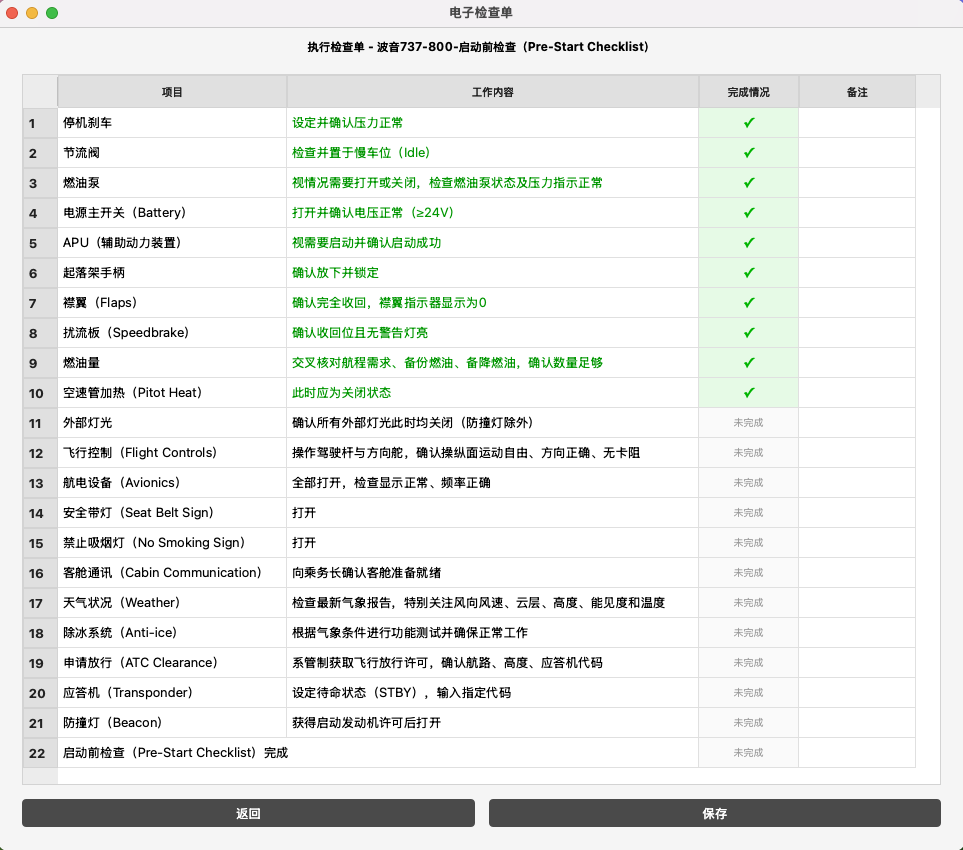Click the 返回 button
This screenshot has width=963, height=850.
(248, 813)
